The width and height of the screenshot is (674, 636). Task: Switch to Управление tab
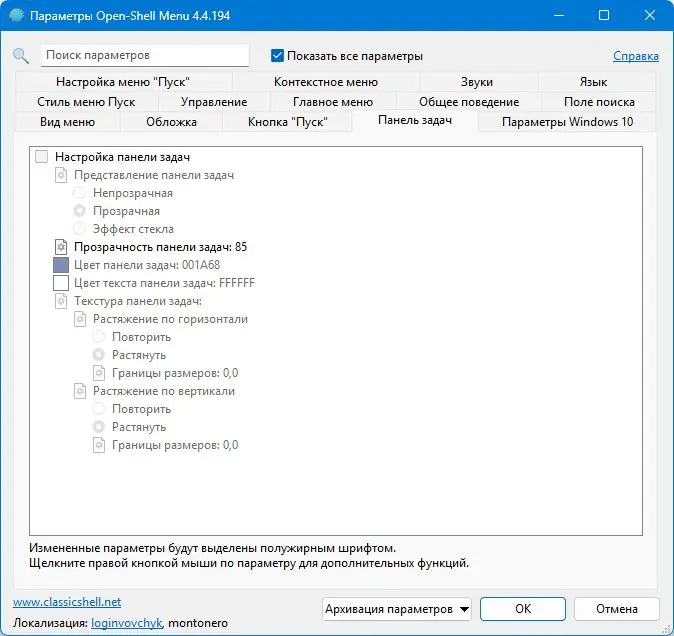point(214,102)
